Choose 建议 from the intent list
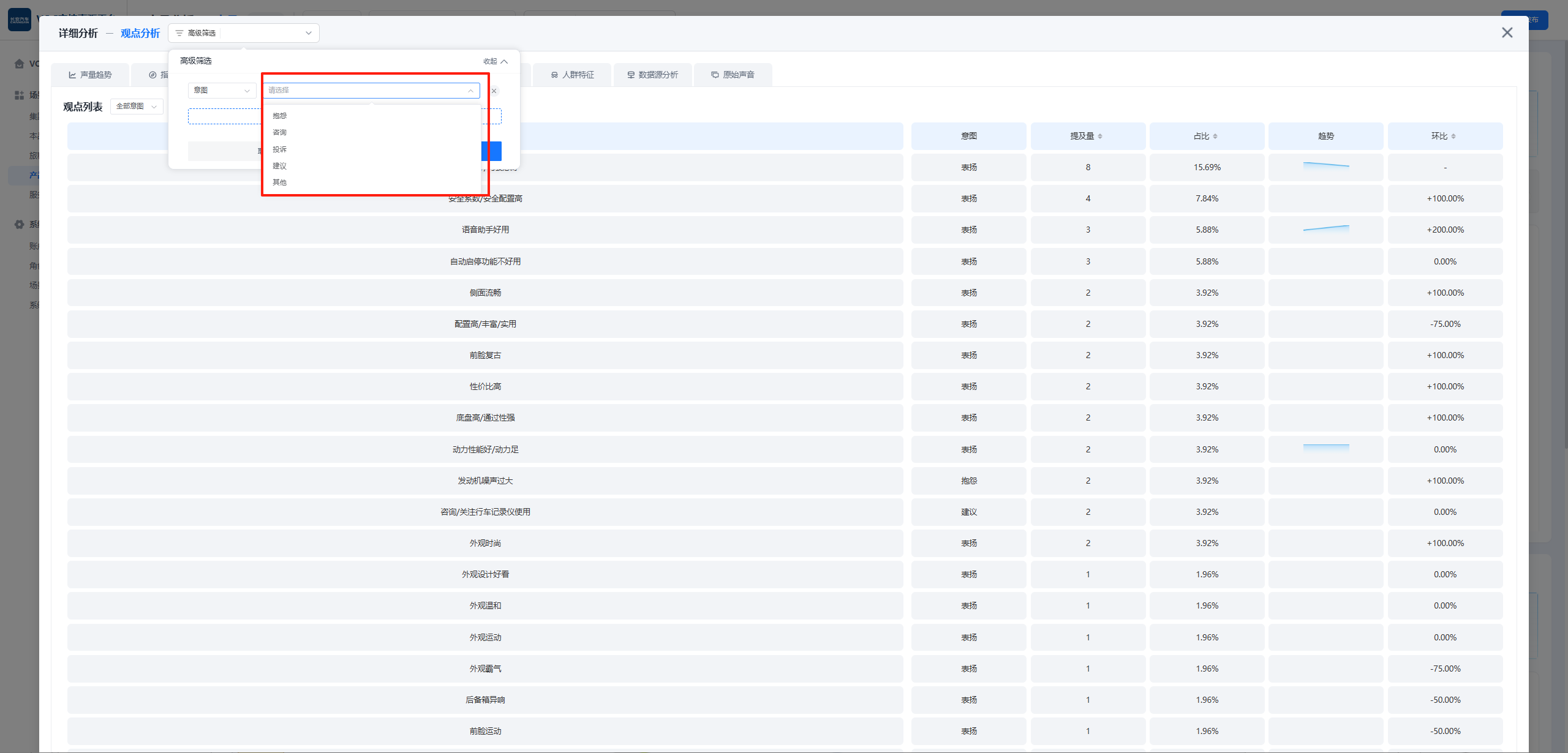The width and height of the screenshot is (1568, 753). tap(280, 166)
